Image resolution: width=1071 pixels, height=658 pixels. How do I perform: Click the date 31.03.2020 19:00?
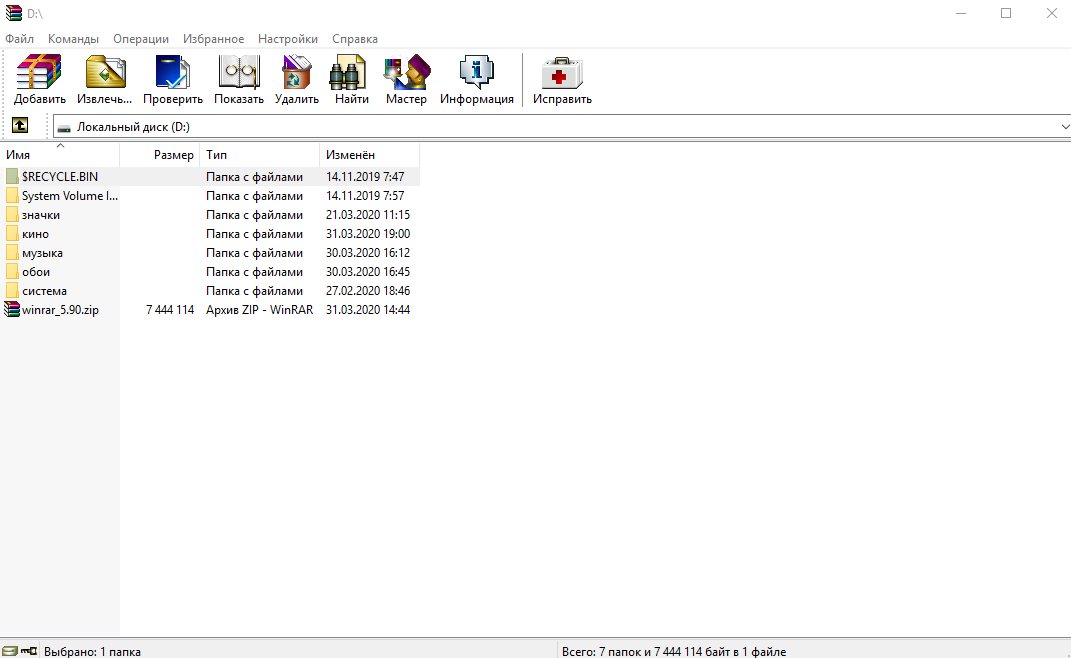pos(368,234)
